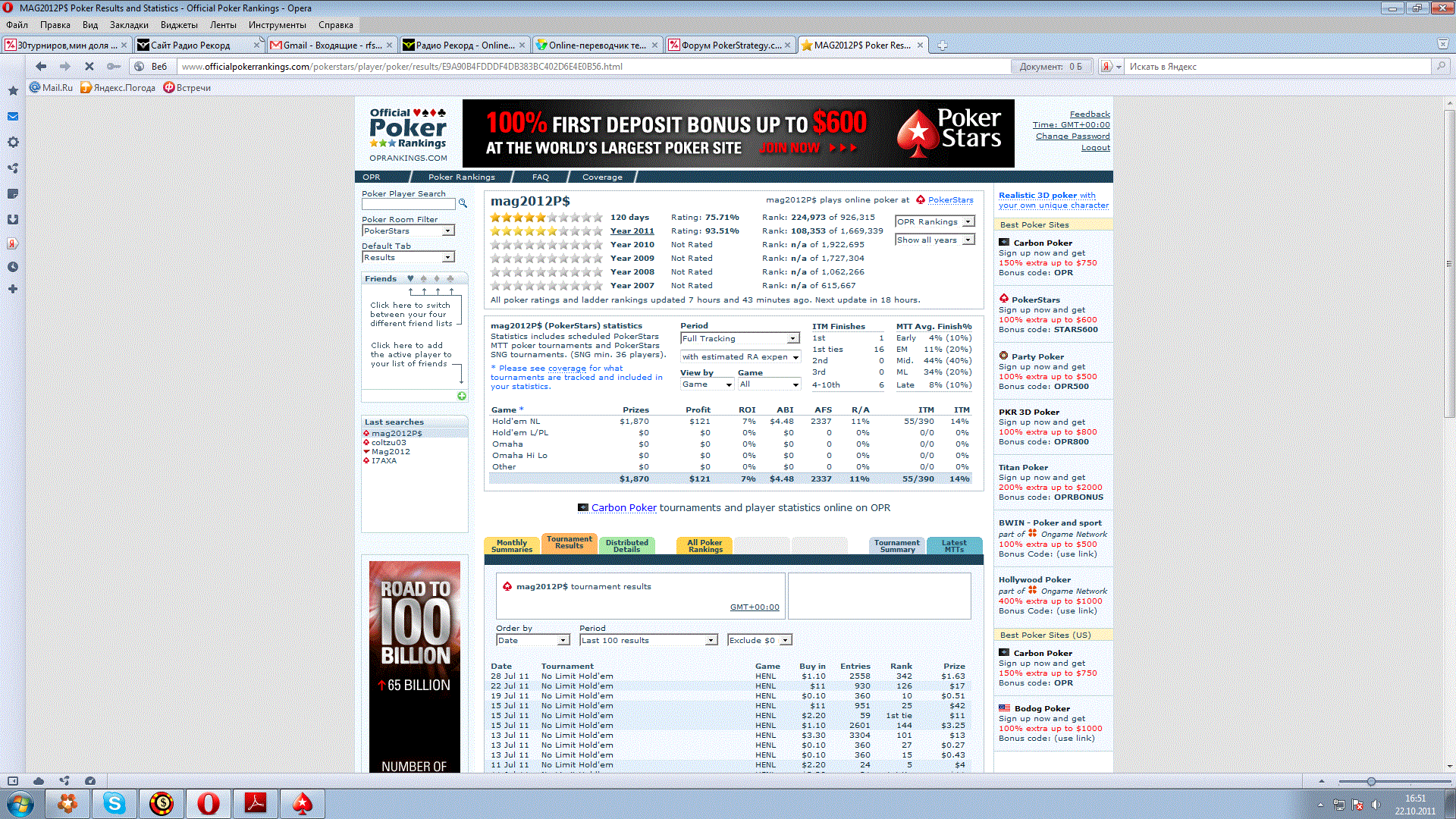Open the Закладки menu

(129, 25)
